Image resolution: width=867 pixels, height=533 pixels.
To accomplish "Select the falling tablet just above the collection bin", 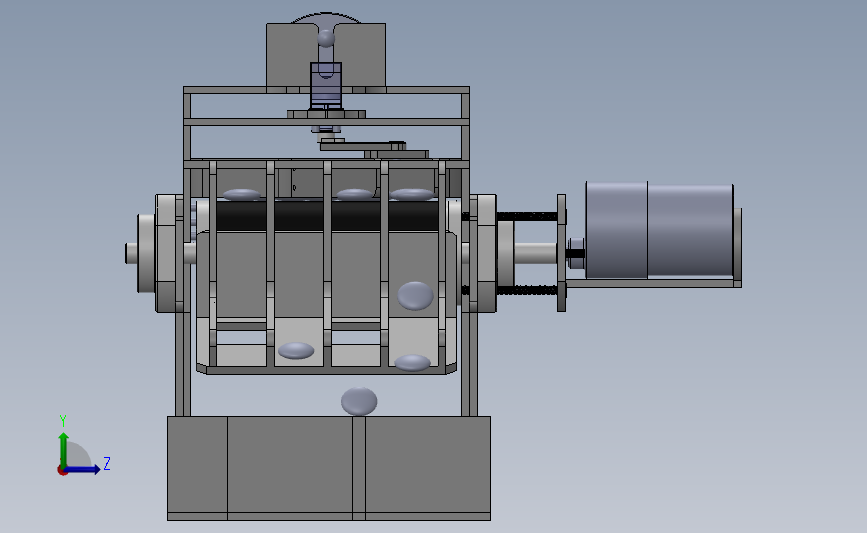I will pos(359,401).
